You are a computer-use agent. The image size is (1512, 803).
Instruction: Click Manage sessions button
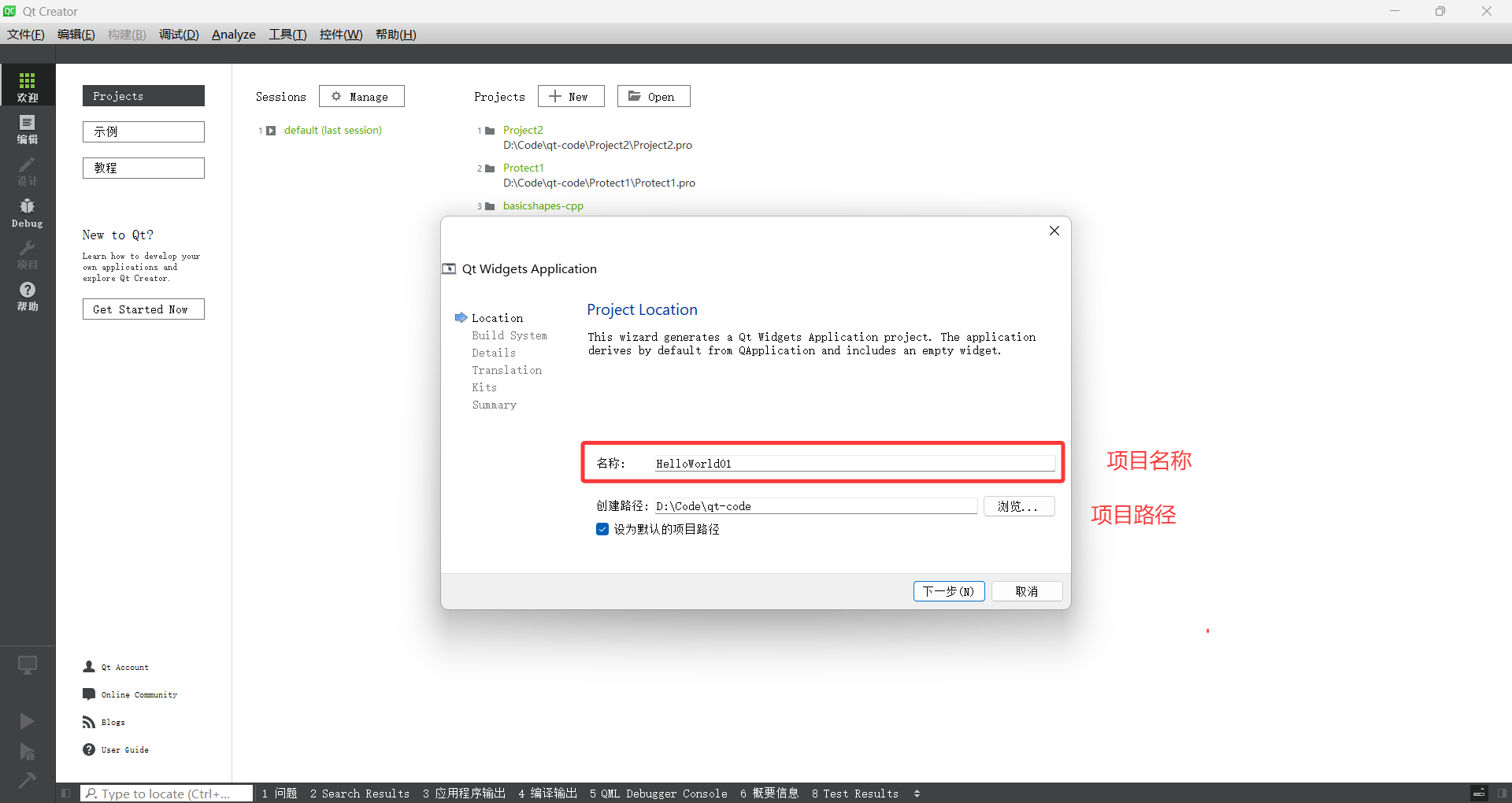361,96
